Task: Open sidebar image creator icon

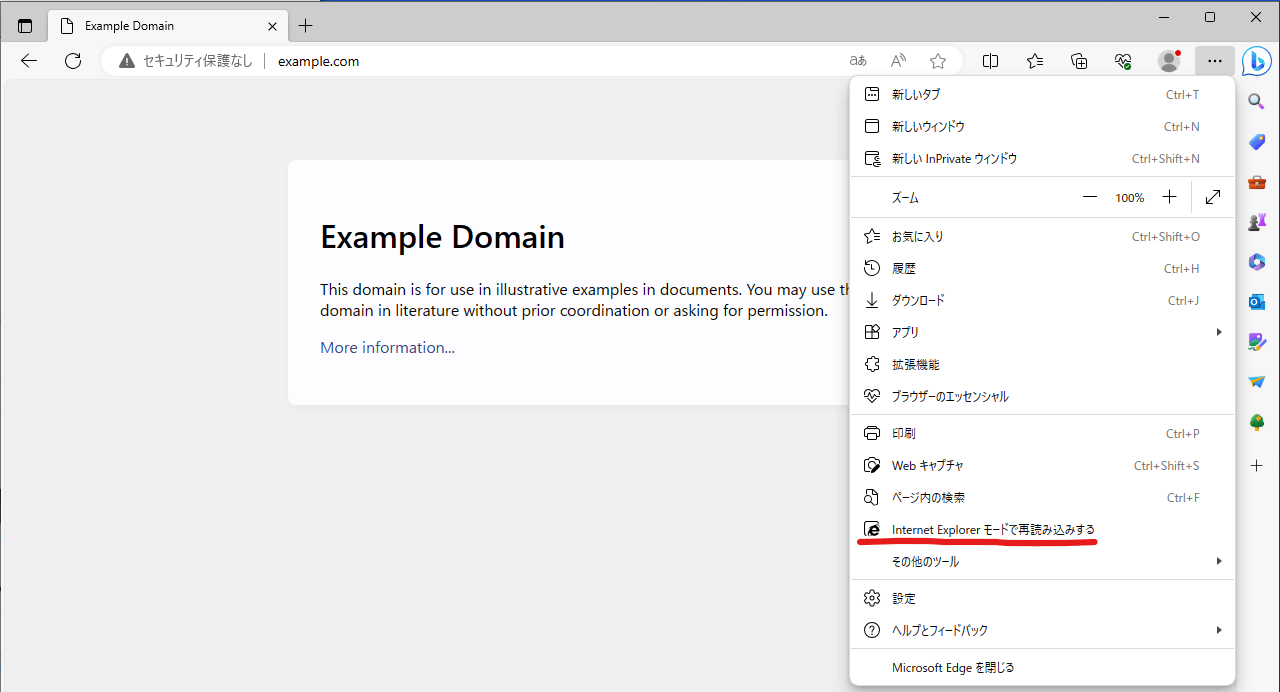Action: click(1257, 342)
